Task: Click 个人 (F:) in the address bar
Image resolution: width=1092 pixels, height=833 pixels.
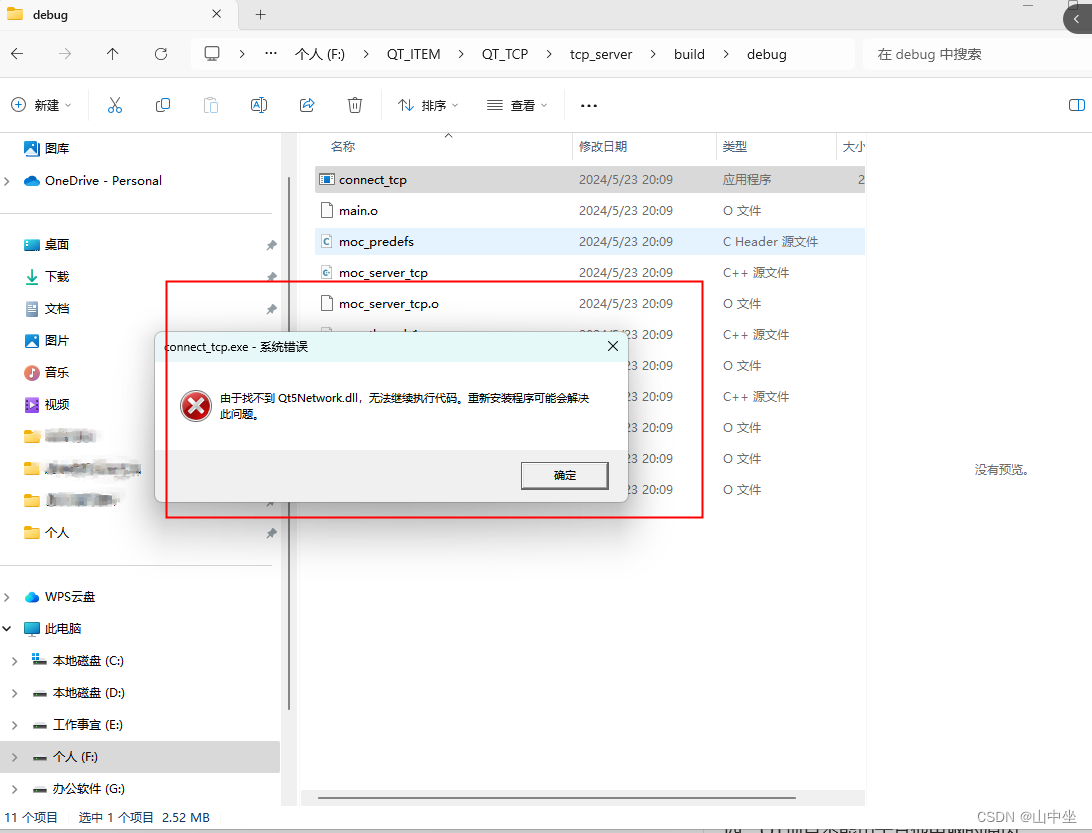Action: point(320,54)
